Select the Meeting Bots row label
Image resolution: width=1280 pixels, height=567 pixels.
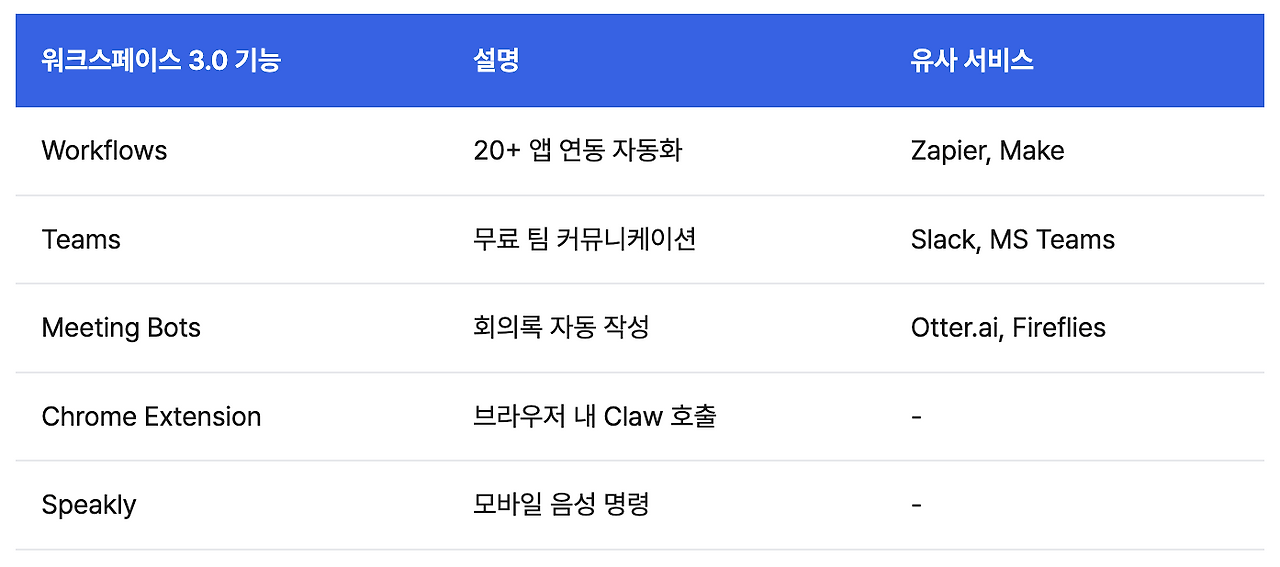121,328
